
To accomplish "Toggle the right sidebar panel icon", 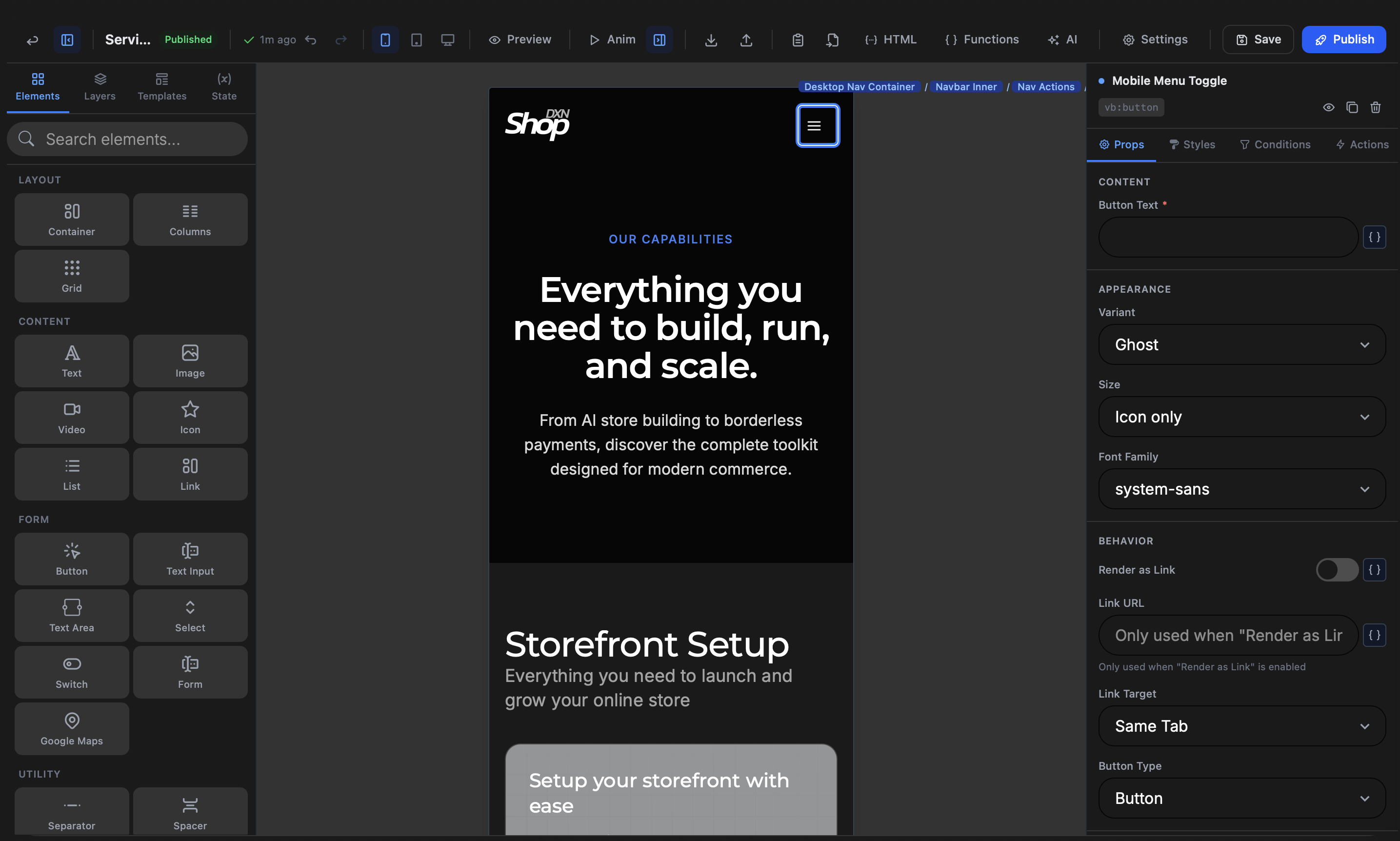I will [x=660, y=40].
